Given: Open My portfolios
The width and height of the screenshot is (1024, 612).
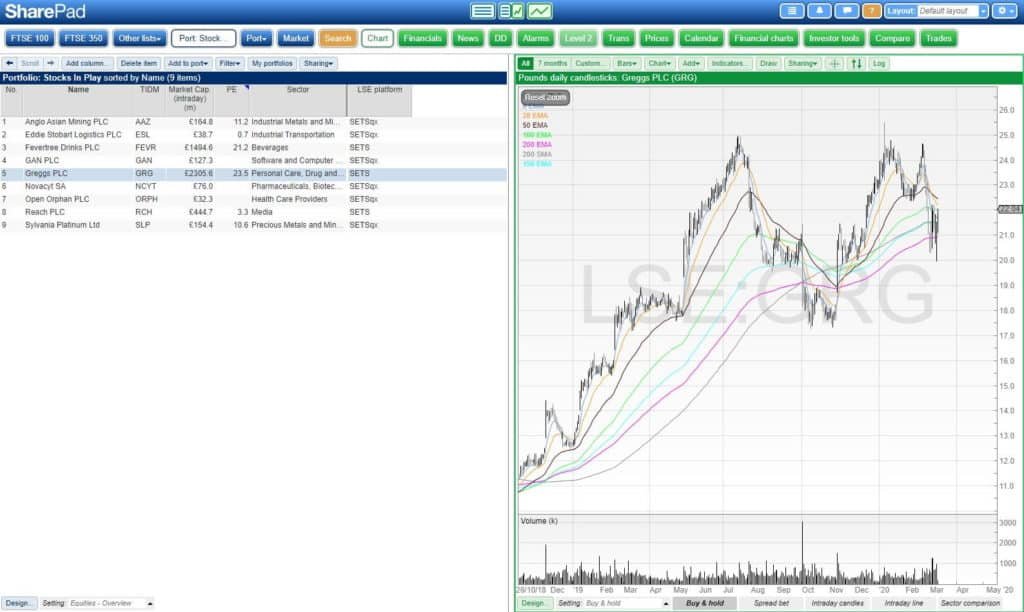Looking at the screenshot, I should coord(272,63).
